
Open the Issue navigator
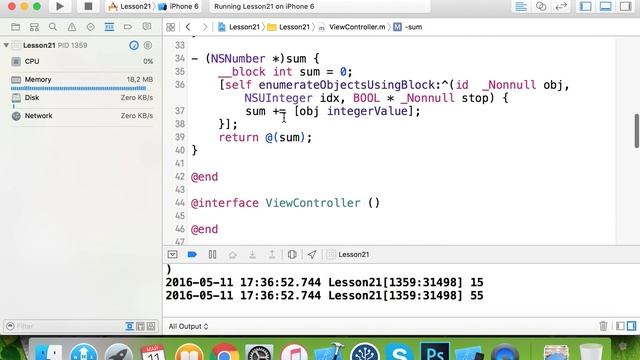click(x=72, y=27)
